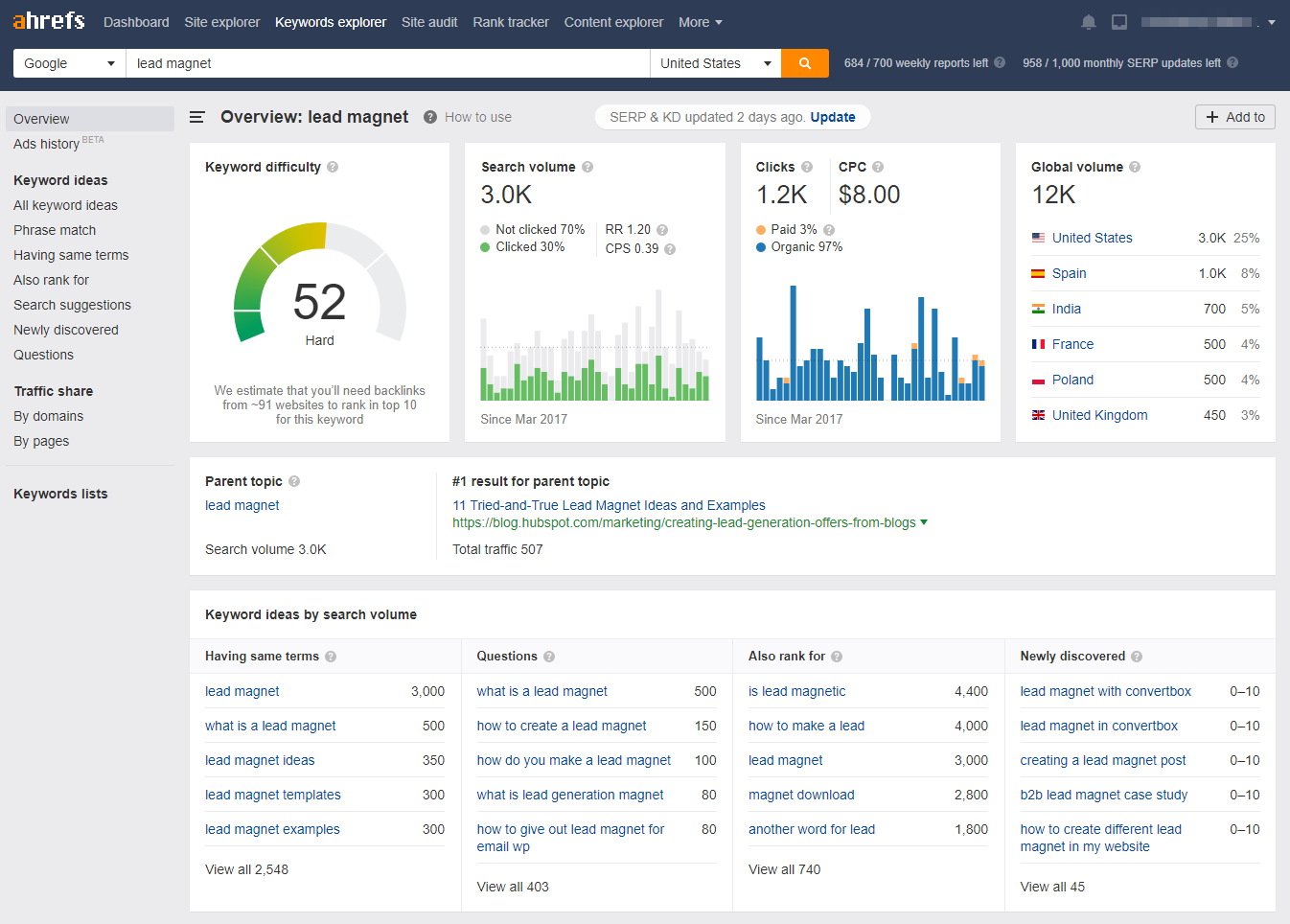The image size is (1290, 924).
Task: Click help icon next to Paid 3%
Action: pyautogui.click(x=829, y=230)
